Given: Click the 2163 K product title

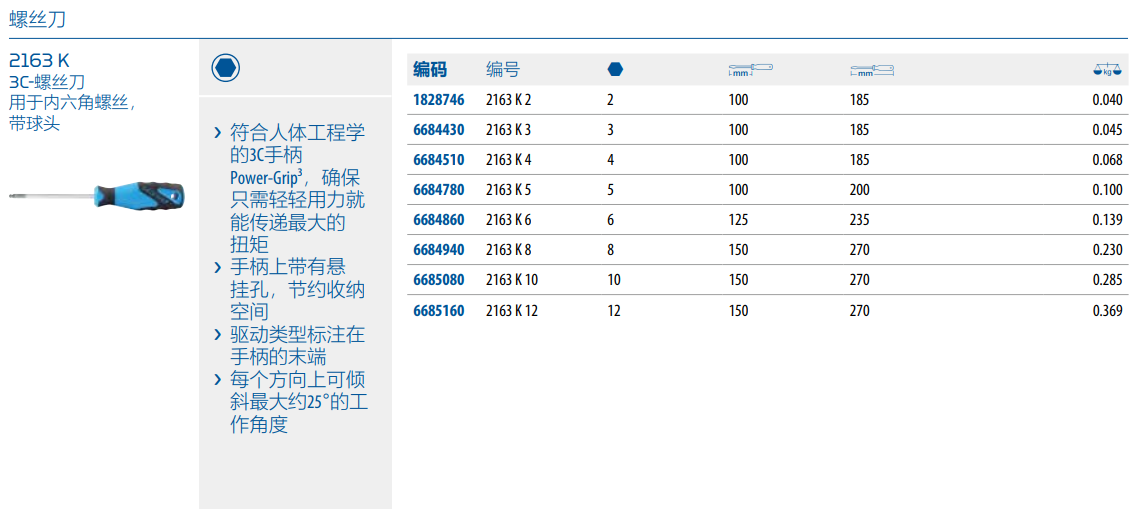Looking at the screenshot, I should tap(39, 60).
